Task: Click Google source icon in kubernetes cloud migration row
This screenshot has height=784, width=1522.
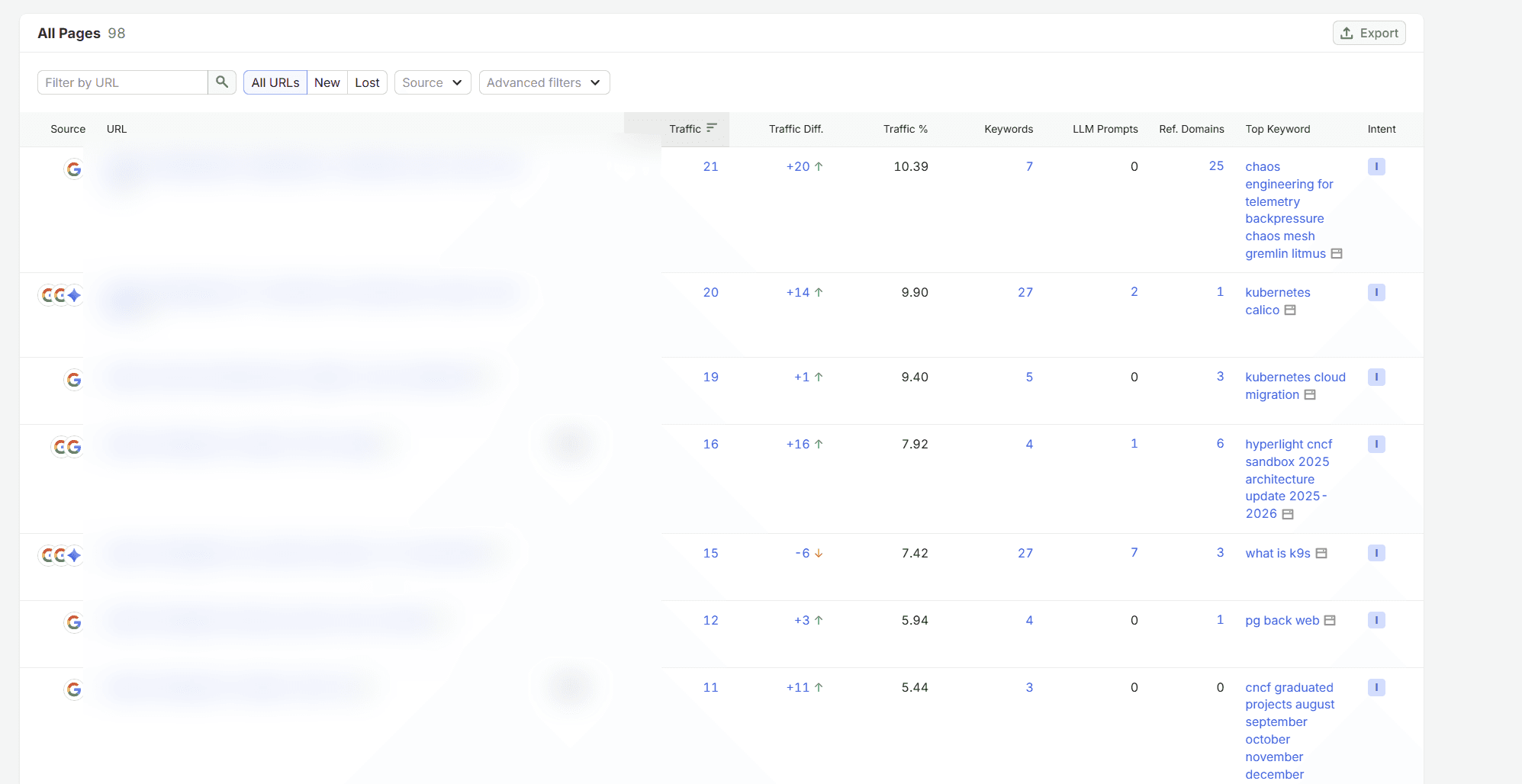Action: pyautogui.click(x=74, y=380)
